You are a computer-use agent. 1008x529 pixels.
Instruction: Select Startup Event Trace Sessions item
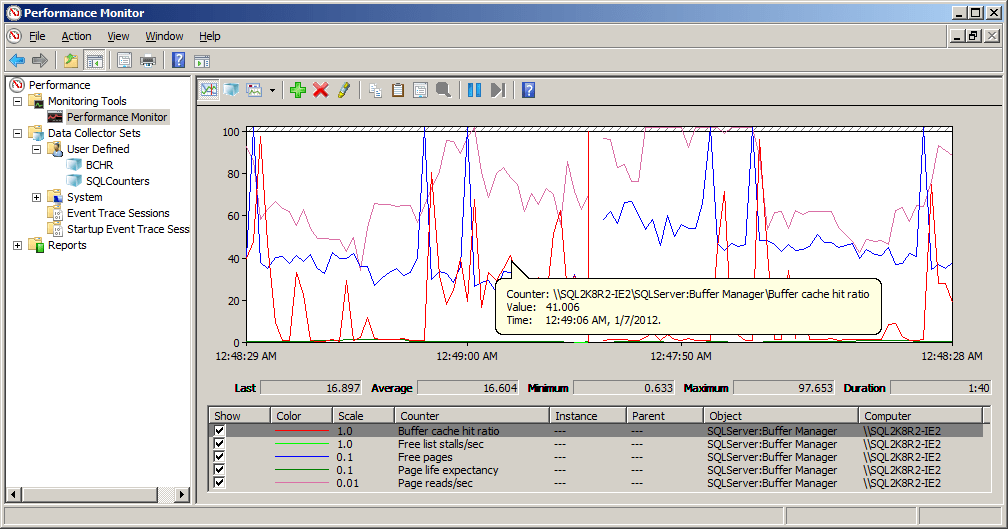tap(128, 229)
